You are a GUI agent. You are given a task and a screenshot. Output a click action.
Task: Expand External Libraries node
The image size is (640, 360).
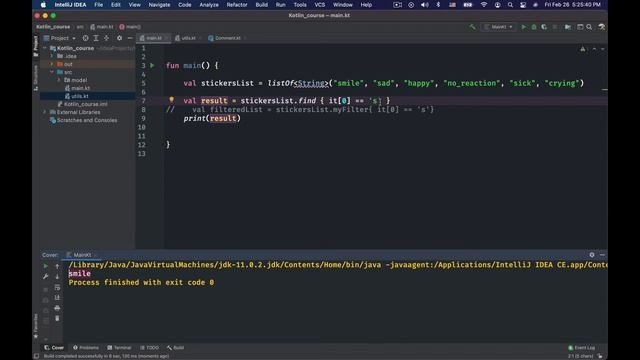tap(45, 112)
